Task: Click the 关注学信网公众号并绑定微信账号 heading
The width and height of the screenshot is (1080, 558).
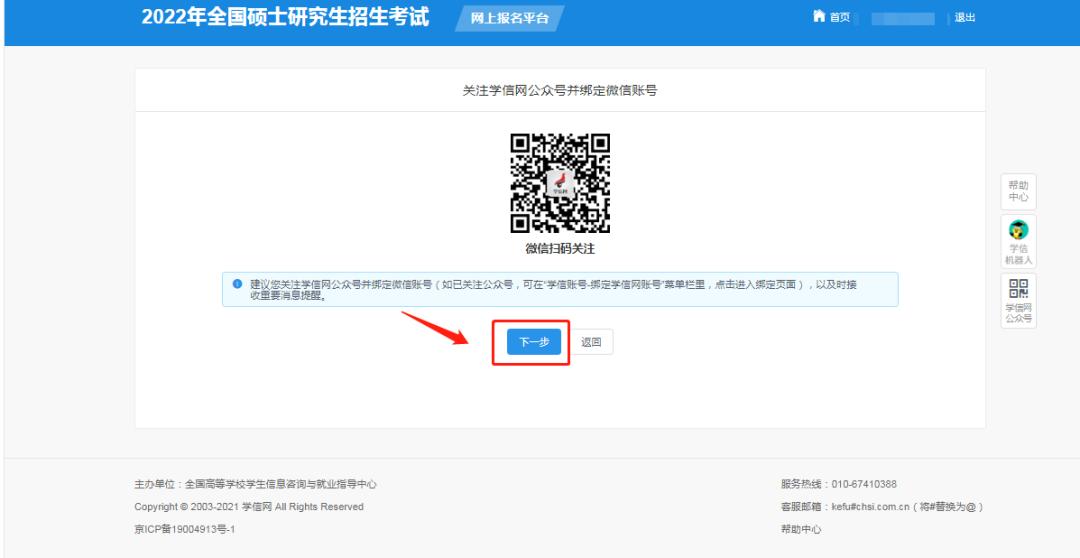Action: (x=560, y=90)
